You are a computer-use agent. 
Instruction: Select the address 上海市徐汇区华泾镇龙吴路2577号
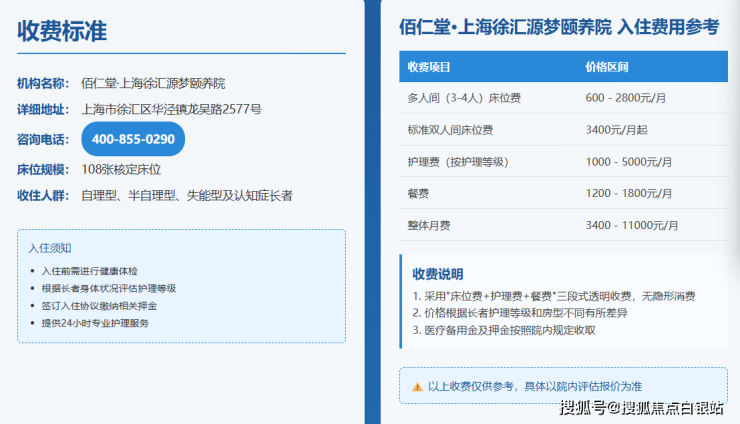[171, 110]
